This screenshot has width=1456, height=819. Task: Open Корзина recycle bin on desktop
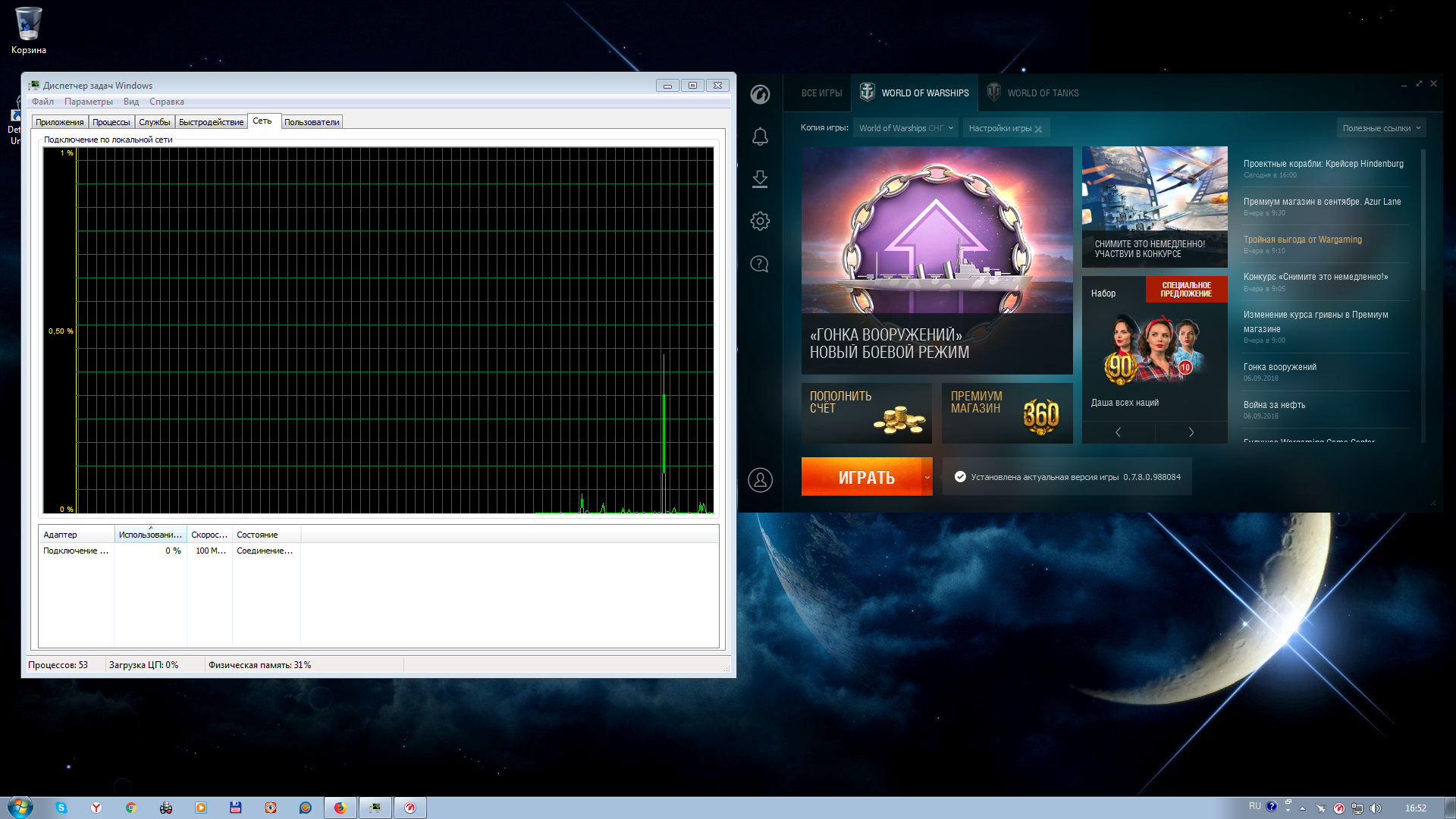29,31
